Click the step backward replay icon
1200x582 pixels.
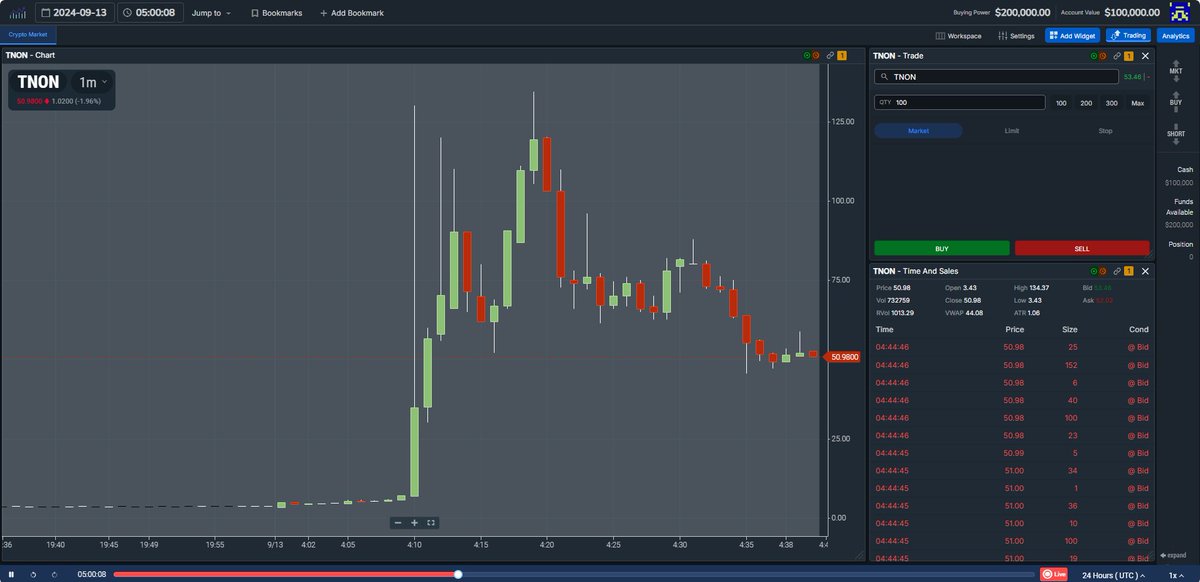[33, 575]
